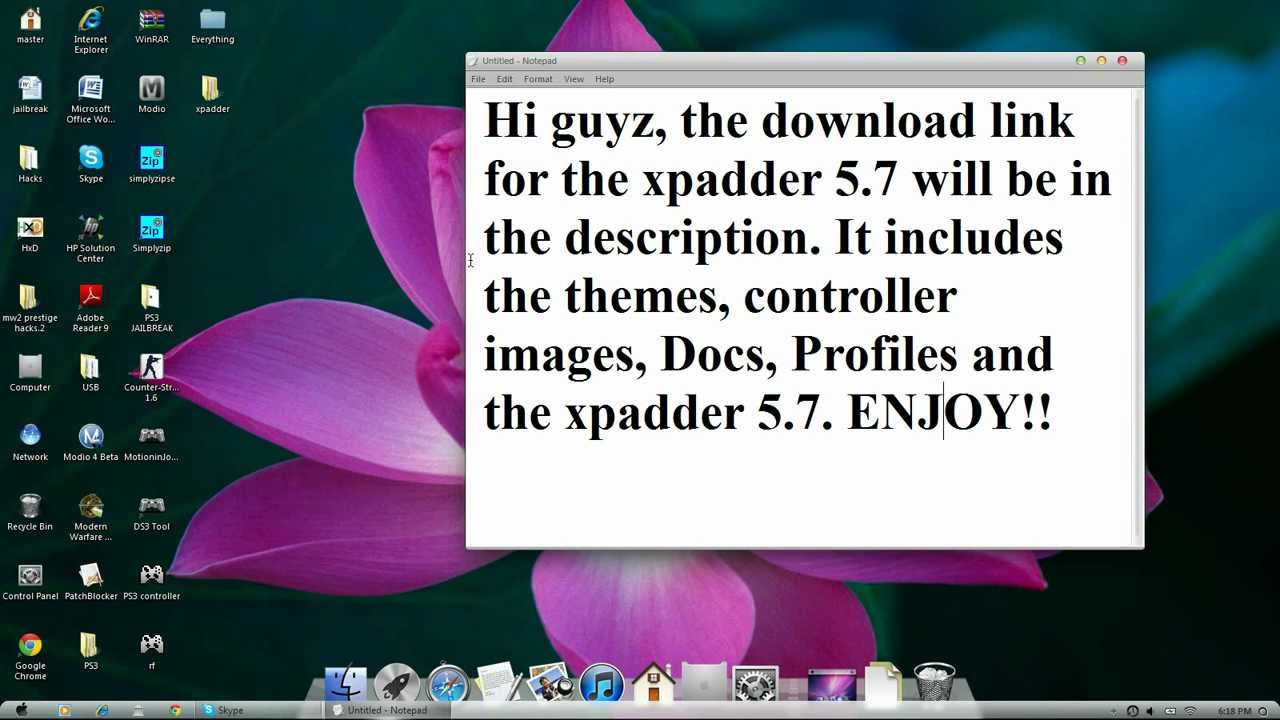The height and width of the screenshot is (720, 1280).
Task: Open Chrome pinned on the taskbar
Action: [175, 710]
